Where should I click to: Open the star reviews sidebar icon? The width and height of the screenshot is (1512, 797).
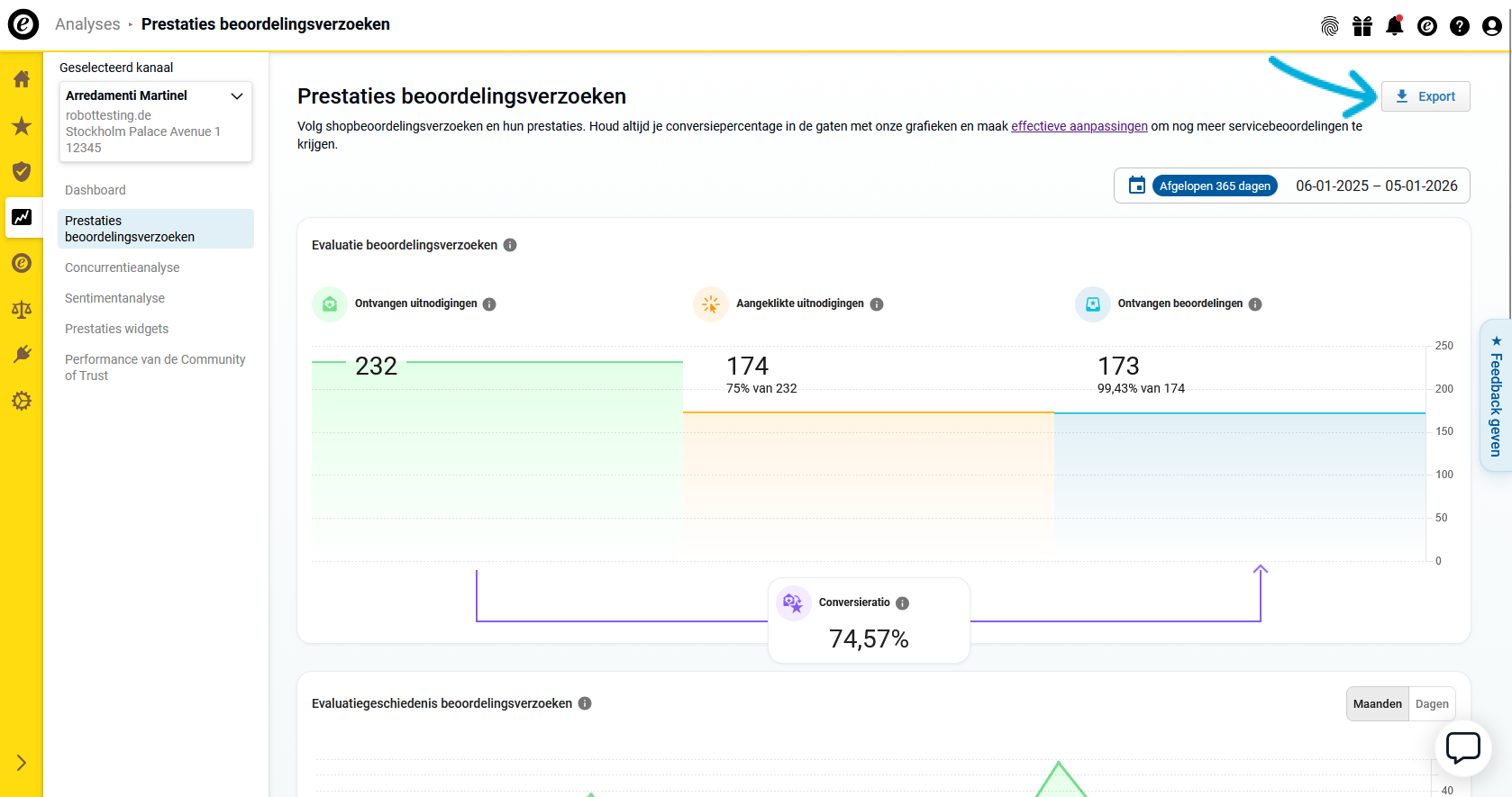pyautogui.click(x=22, y=126)
